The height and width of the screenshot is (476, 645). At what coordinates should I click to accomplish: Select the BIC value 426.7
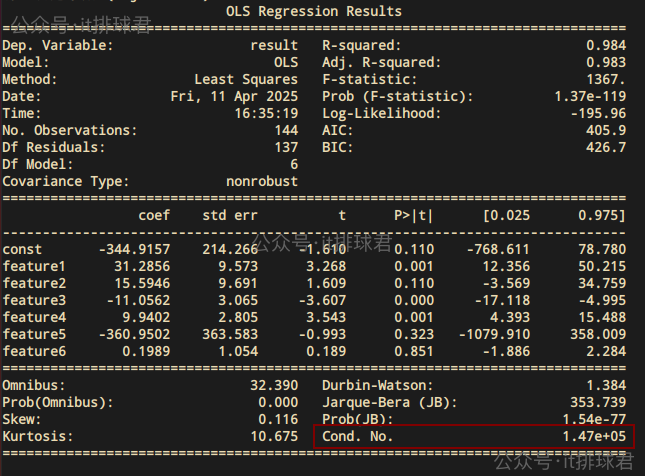click(x=605, y=147)
